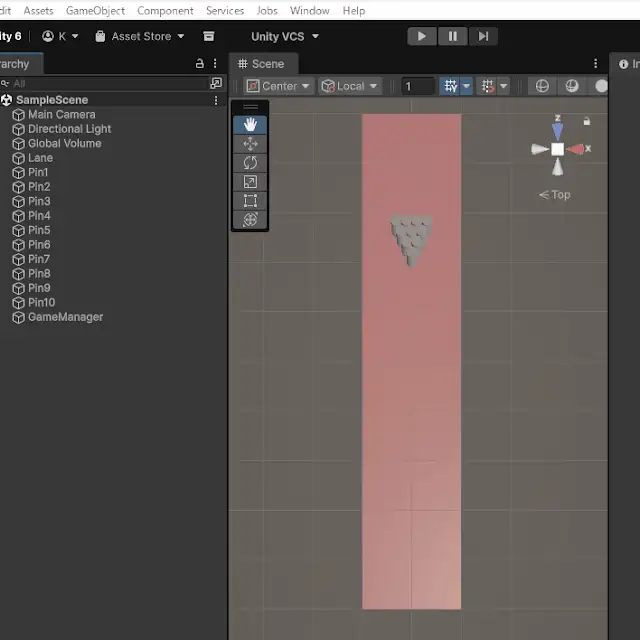Open the Local rotation dropdown
Image resolution: width=640 pixels, height=640 pixels.
coord(350,86)
